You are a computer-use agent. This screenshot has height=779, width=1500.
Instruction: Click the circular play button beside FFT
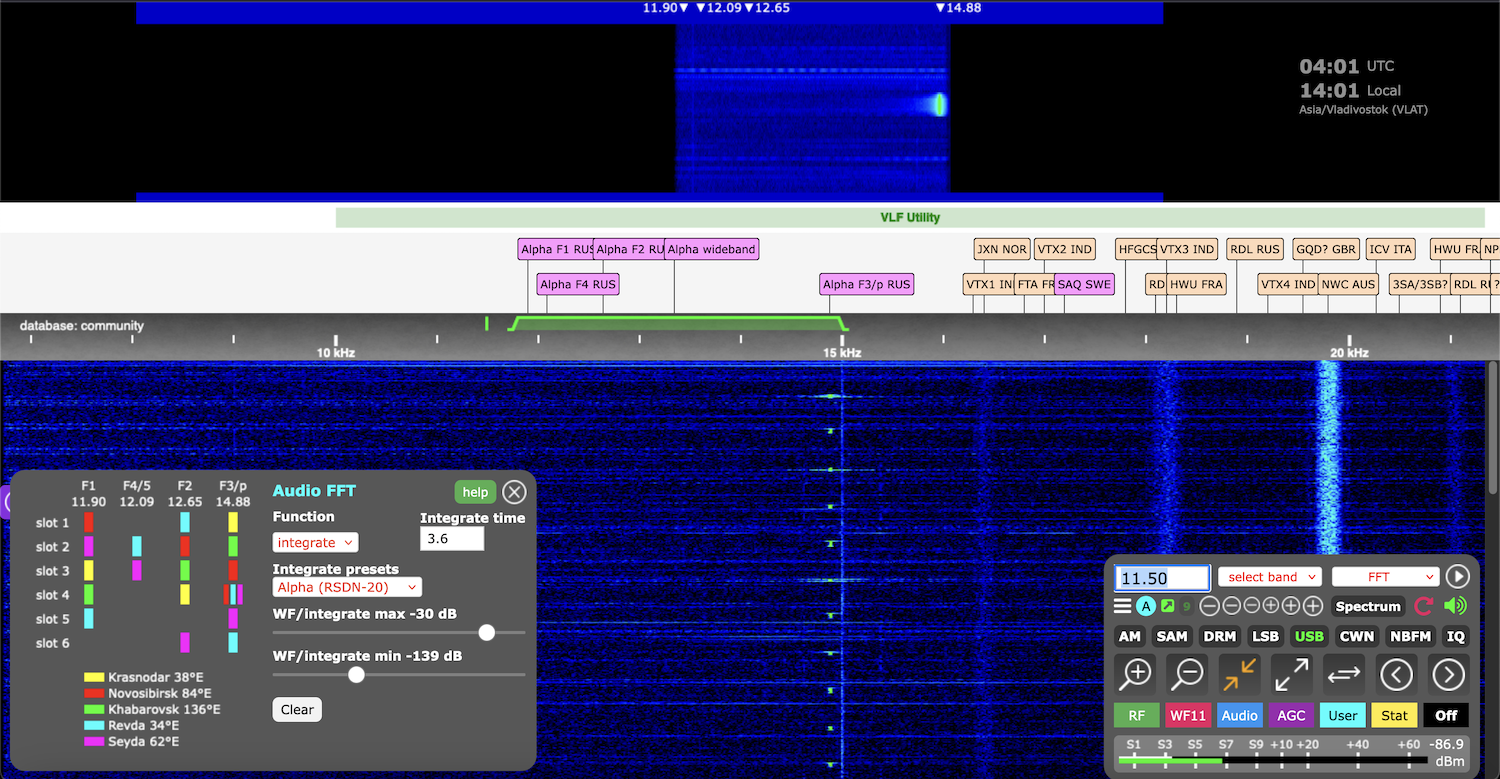(x=1457, y=576)
